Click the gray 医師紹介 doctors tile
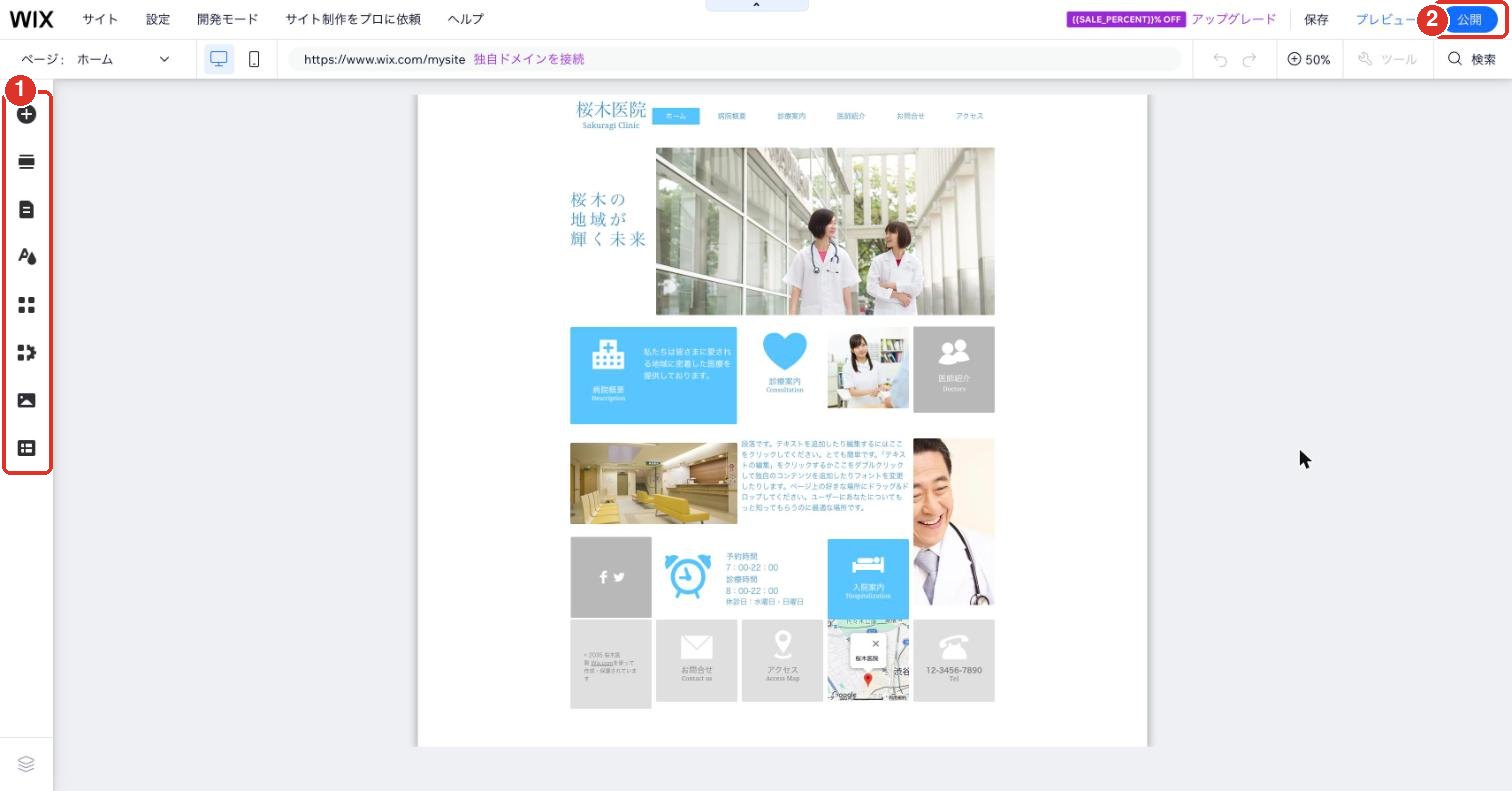1512x791 pixels. [x=954, y=369]
